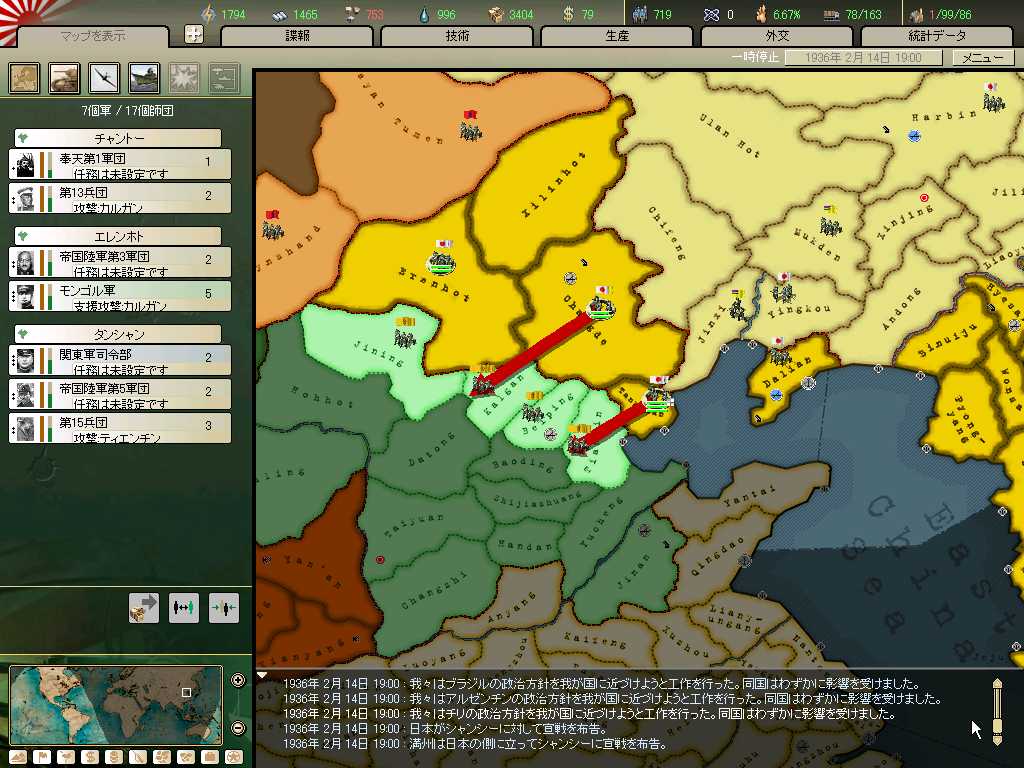The height and width of the screenshot is (768, 1024).
Task: Collapse the message log with its arrow
Action: click(x=262, y=675)
